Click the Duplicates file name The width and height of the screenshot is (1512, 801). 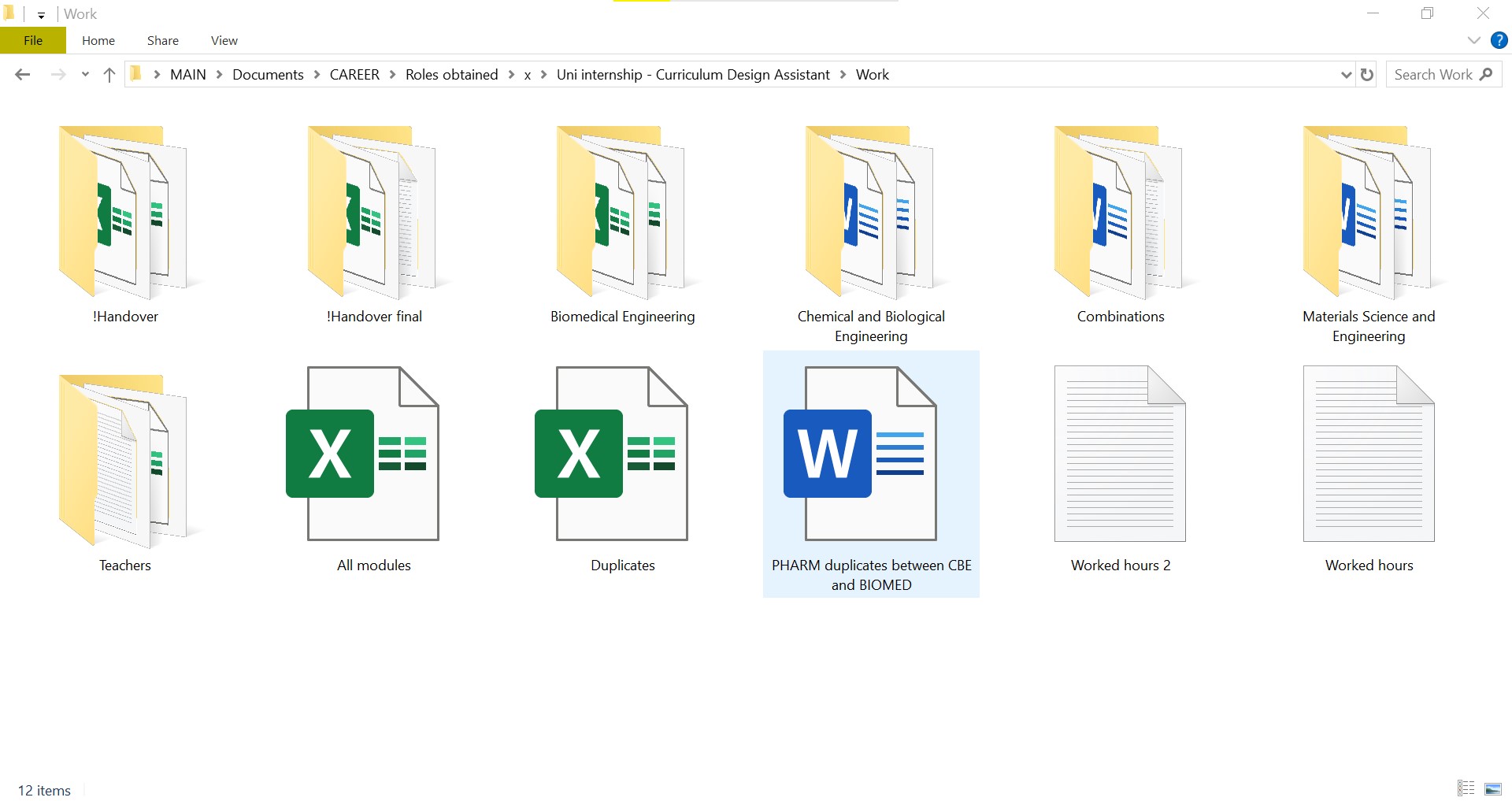pyautogui.click(x=623, y=566)
